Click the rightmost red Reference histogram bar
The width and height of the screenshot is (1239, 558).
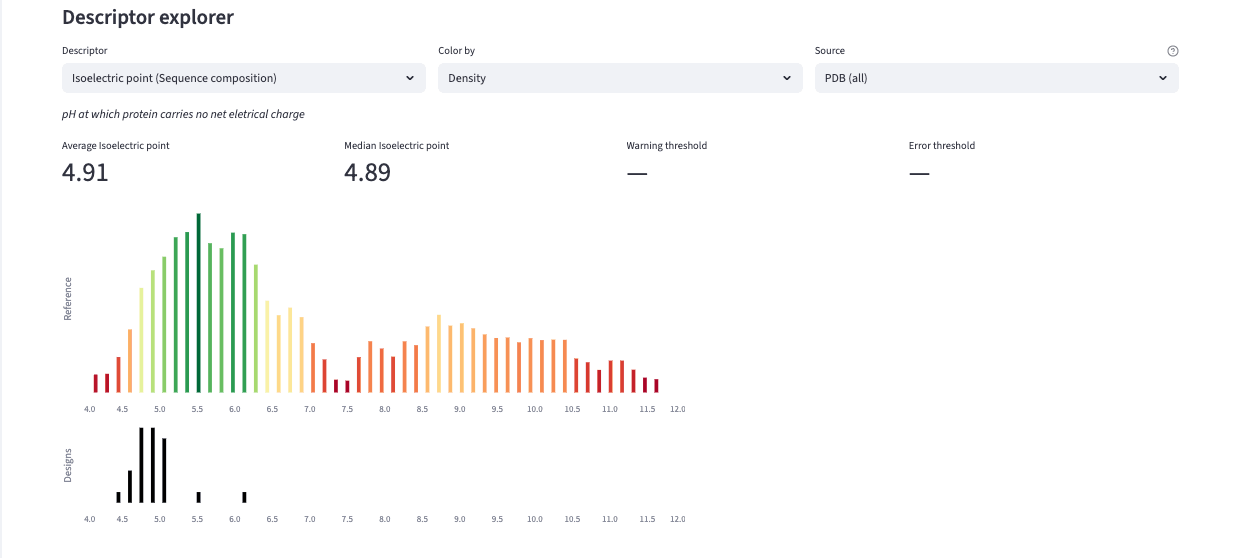click(x=657, y=385)
